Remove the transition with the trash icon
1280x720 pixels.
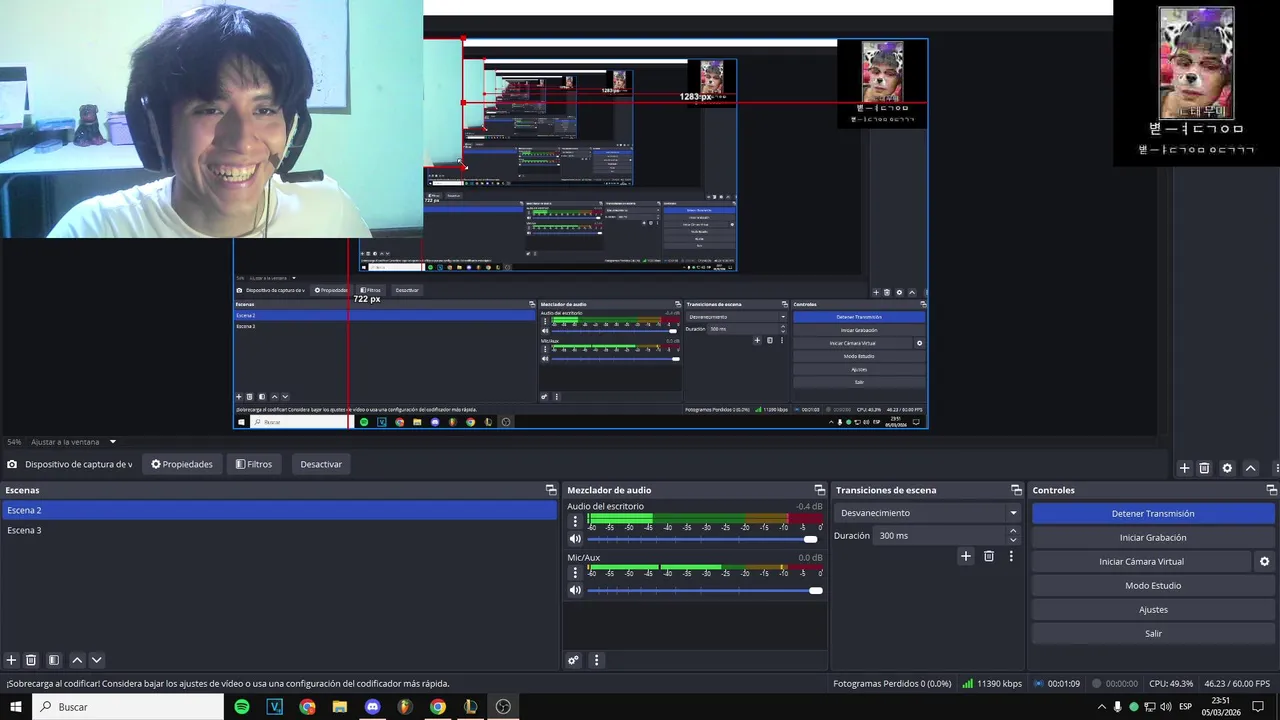[x=989, y=556]
